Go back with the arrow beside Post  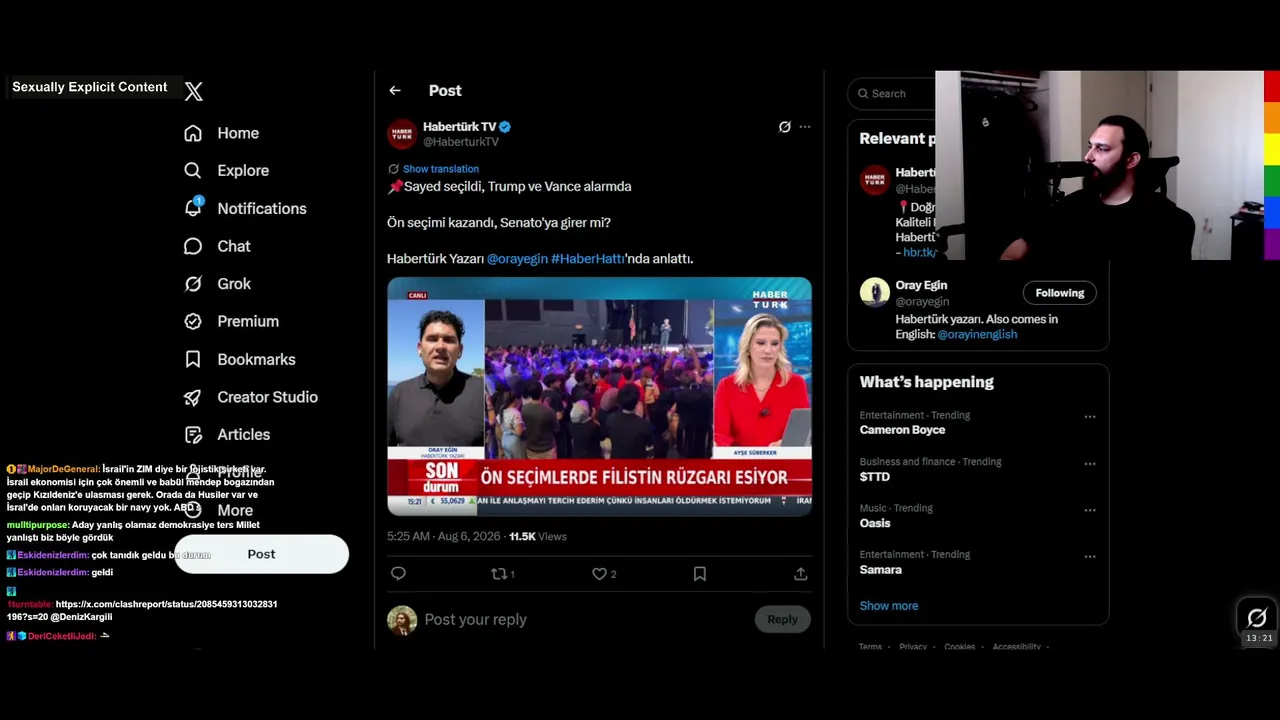coord(395,91)
